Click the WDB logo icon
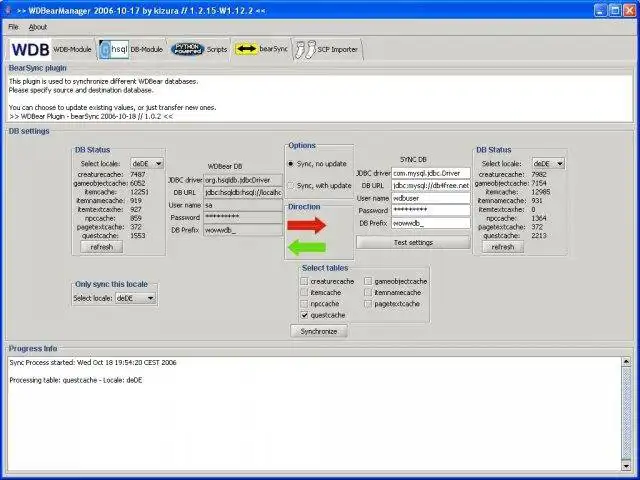The height and width of the screenshot is (480, 640). 31,49
